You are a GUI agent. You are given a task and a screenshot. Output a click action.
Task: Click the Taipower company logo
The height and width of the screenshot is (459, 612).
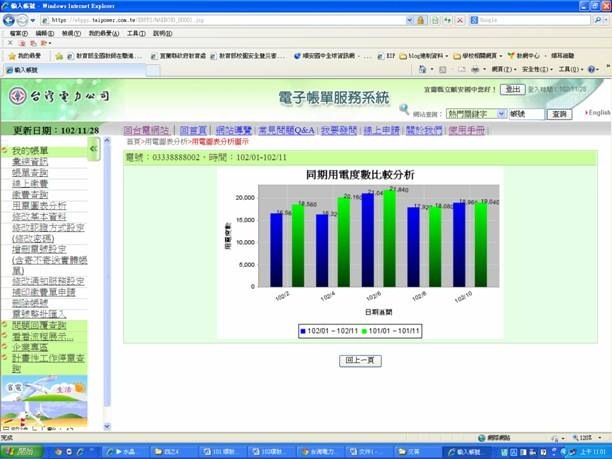(x=59, y=96)
